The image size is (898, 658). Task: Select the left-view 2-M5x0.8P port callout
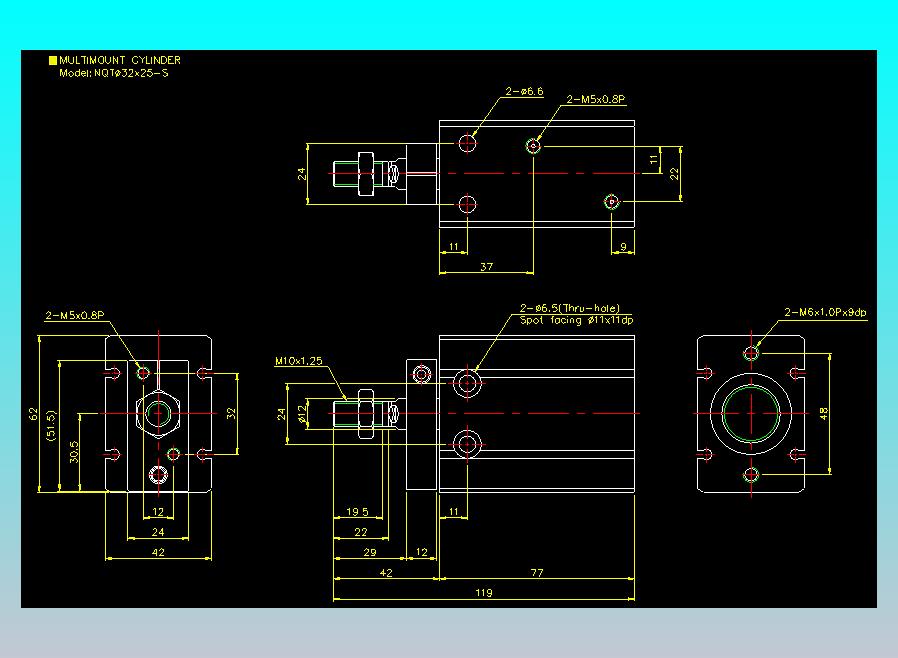click(75, 316)
